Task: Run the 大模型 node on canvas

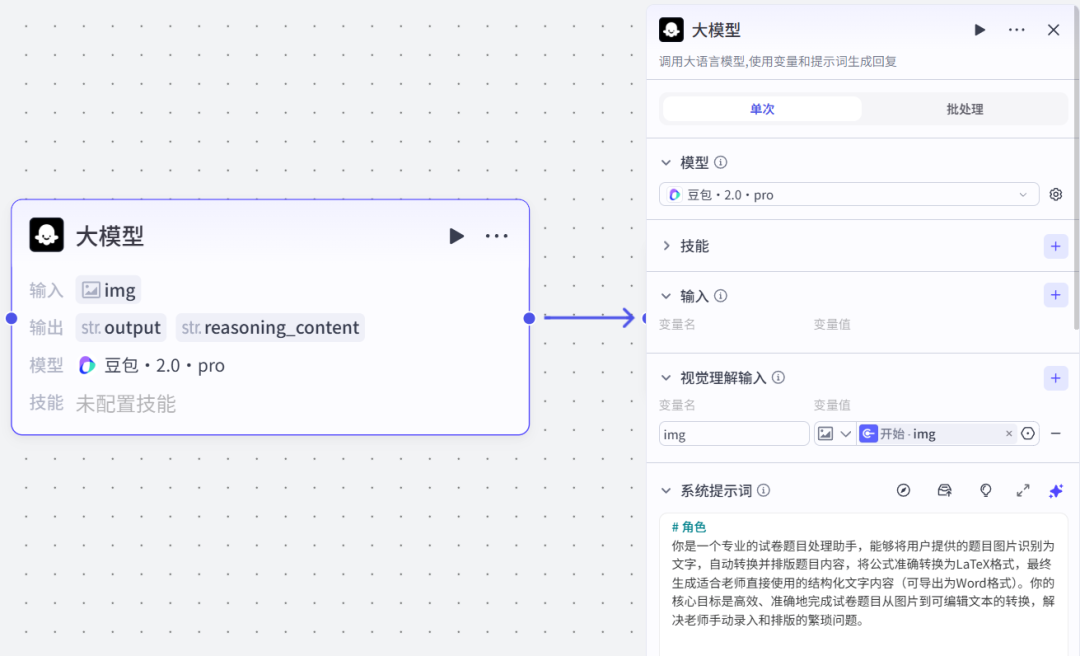Action: [x=456, y=236]
